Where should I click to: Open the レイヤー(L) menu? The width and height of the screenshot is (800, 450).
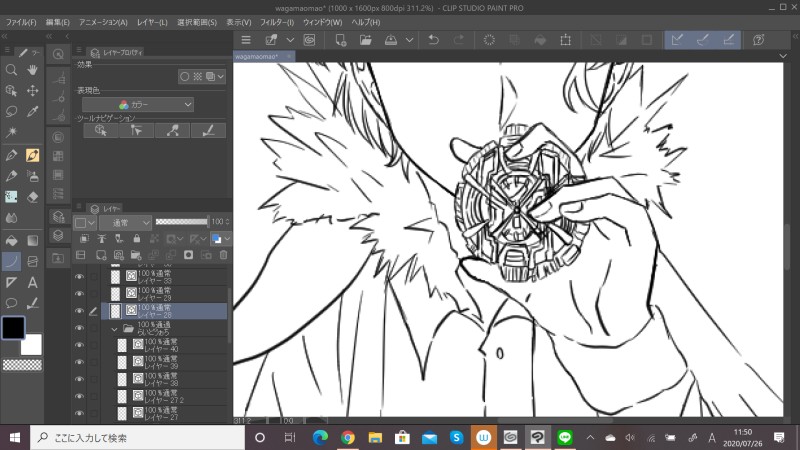click(151, 21)
